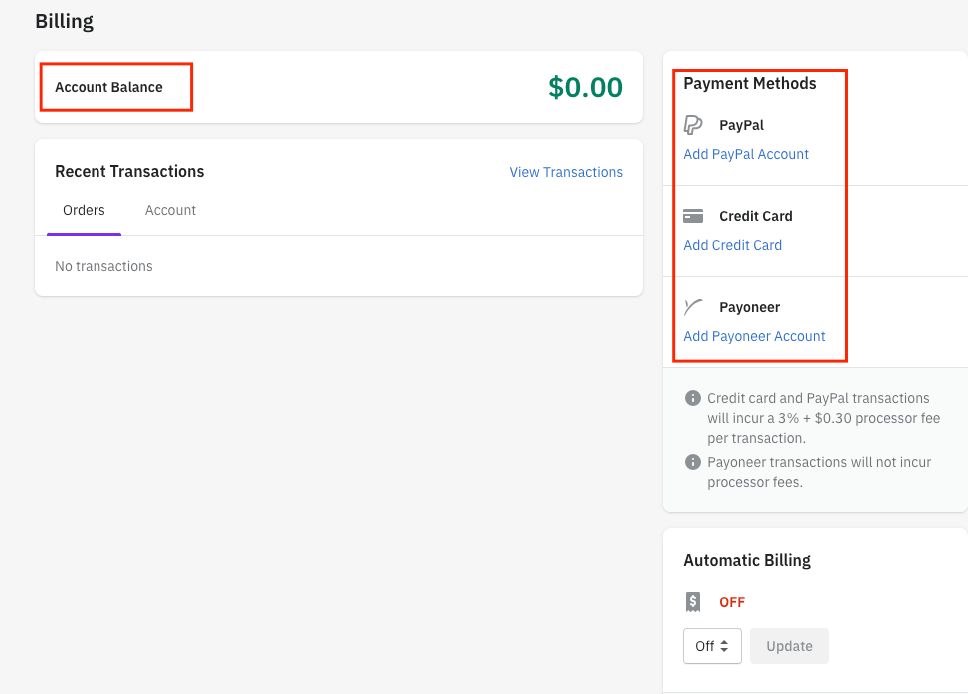Open the View Transactions link
This screenshot has width=968, height=694.
(566, 172)
